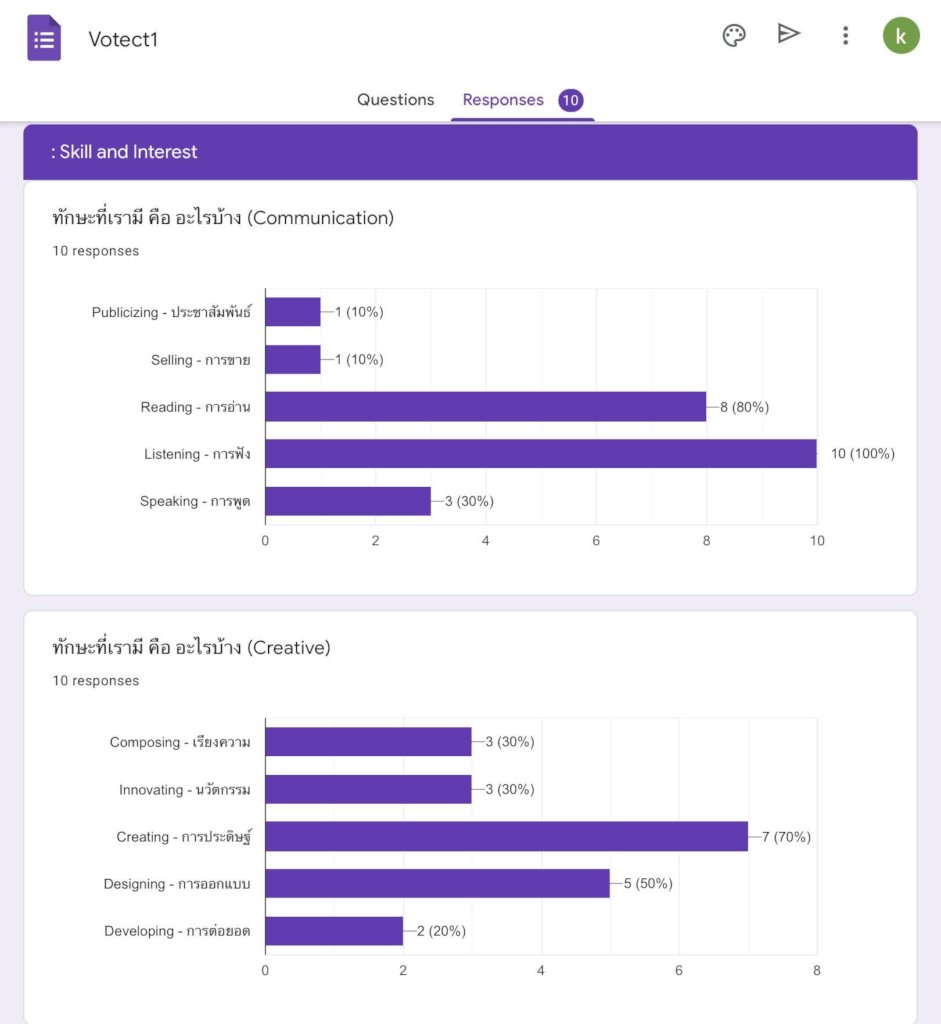
Task: Select the Responses tab
Action: (503, 100)
